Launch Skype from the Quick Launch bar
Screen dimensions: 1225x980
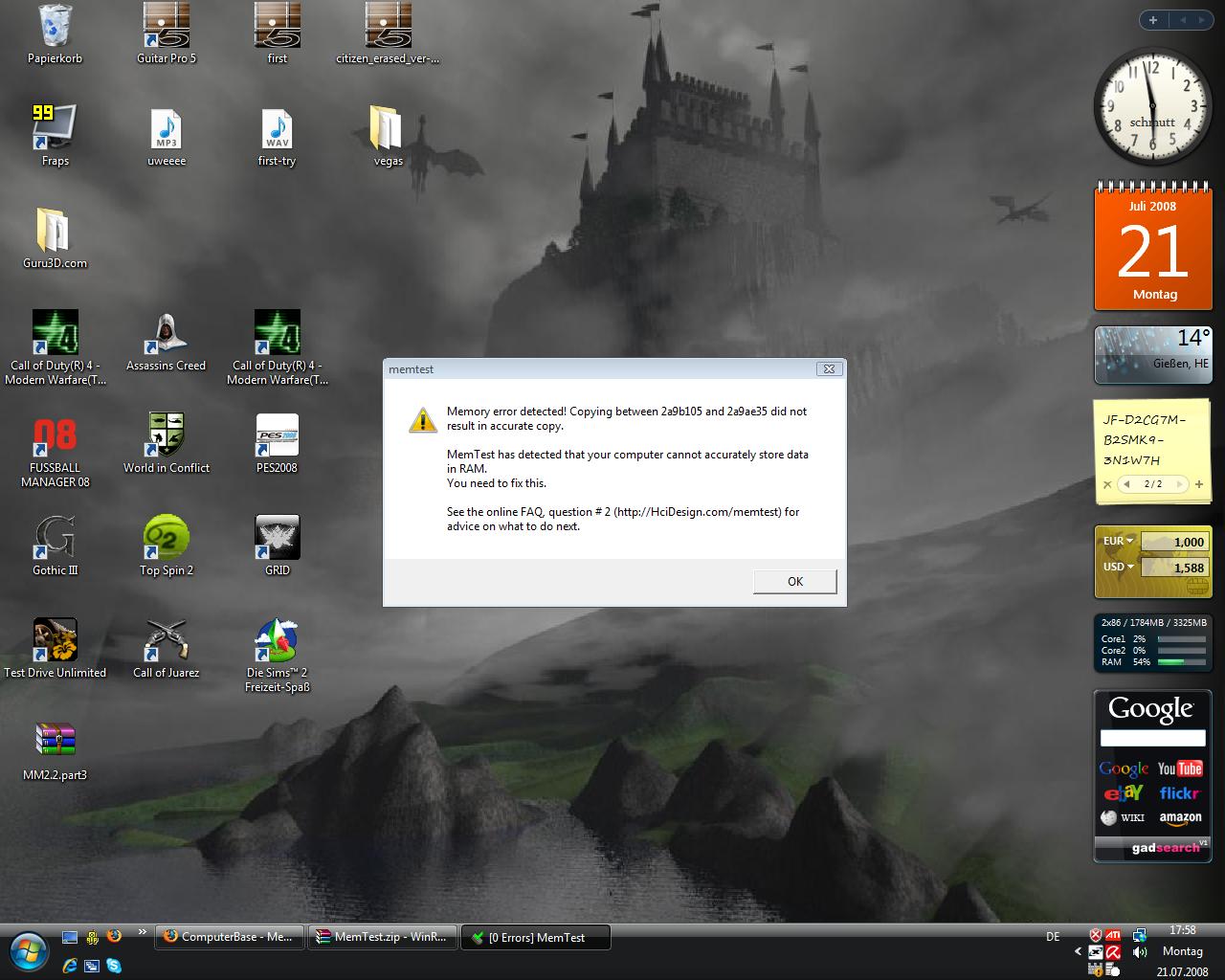pyautogui.click(x=114, y=966)
